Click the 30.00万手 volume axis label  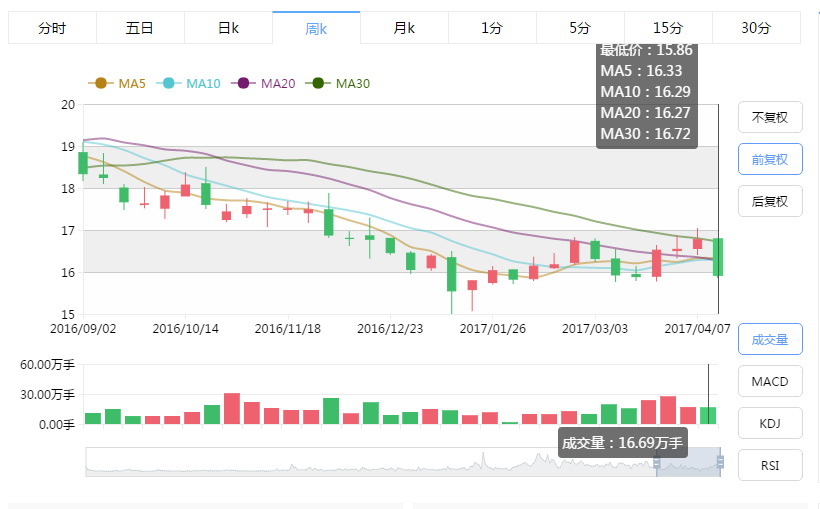click(48, 394)
